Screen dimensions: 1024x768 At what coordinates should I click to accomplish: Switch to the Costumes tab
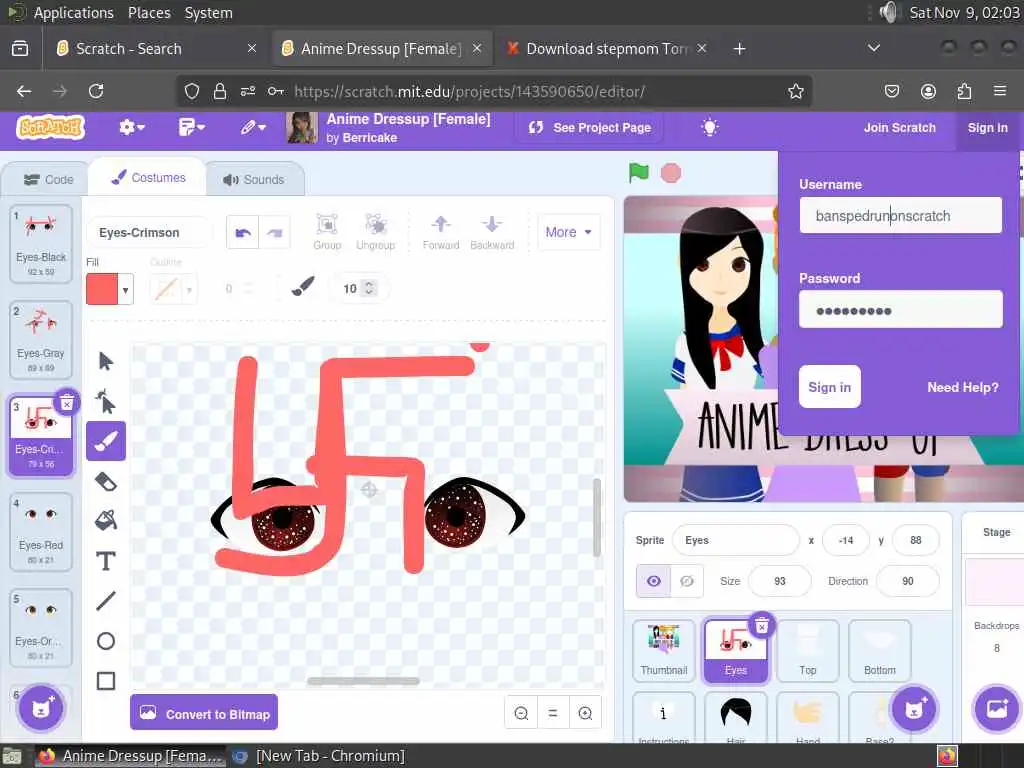click(148, 178)
